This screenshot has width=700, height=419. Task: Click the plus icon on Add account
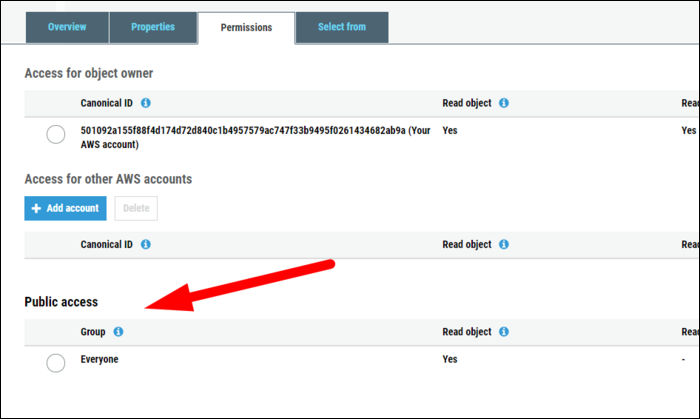pos(36,208)
